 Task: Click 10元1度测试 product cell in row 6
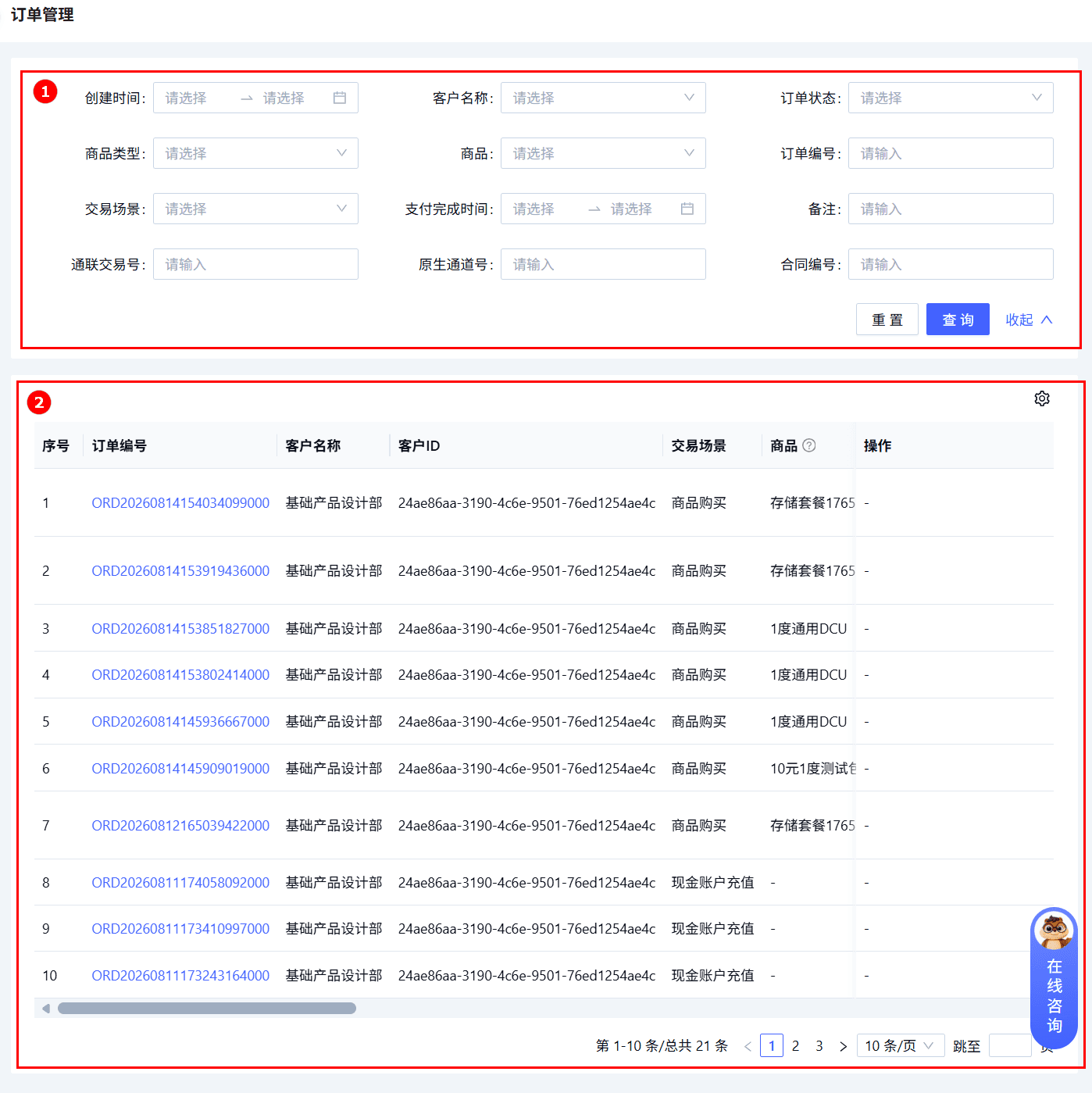813,769
